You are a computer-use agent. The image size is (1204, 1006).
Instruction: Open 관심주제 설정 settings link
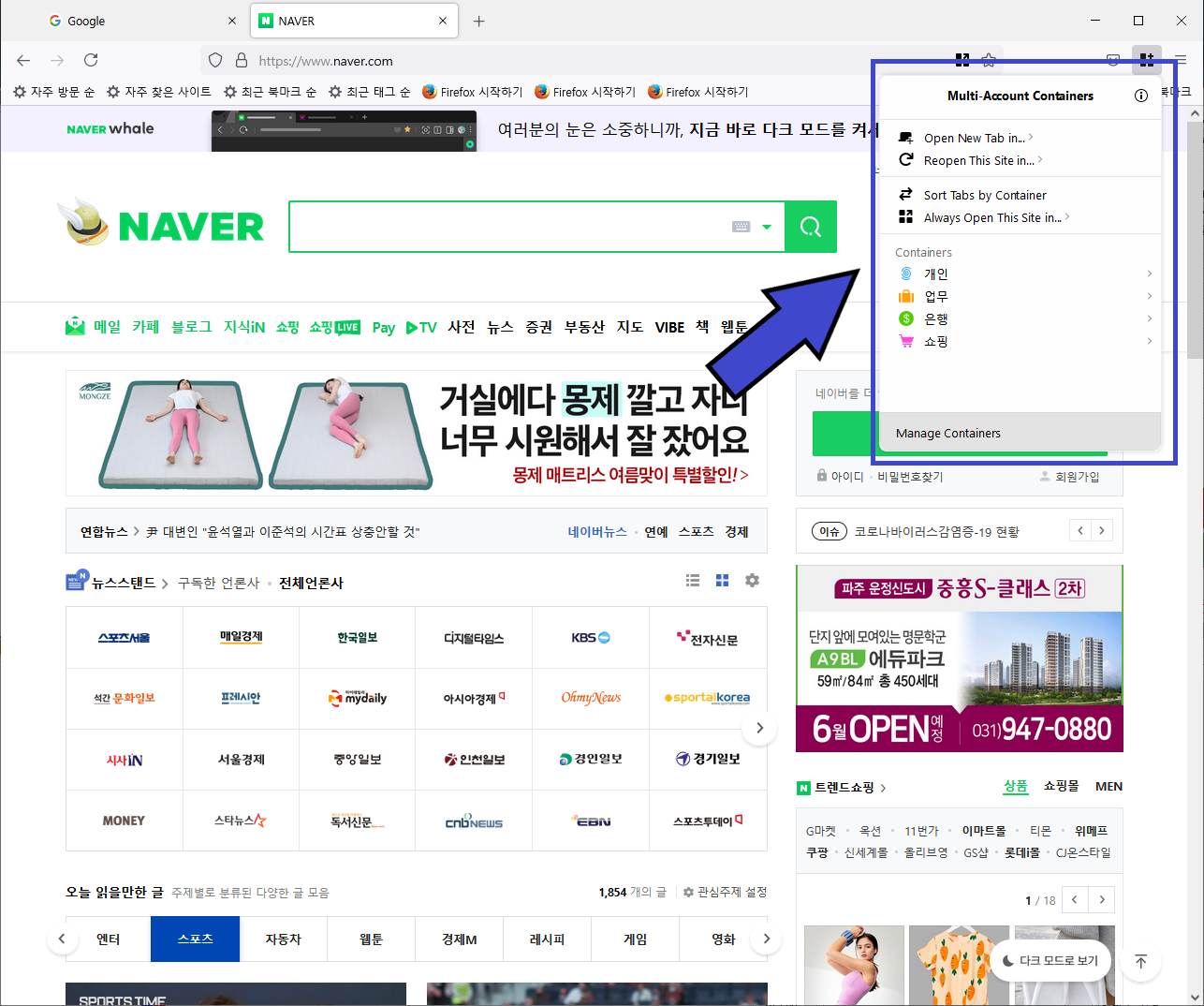click(x=725, y=892)
